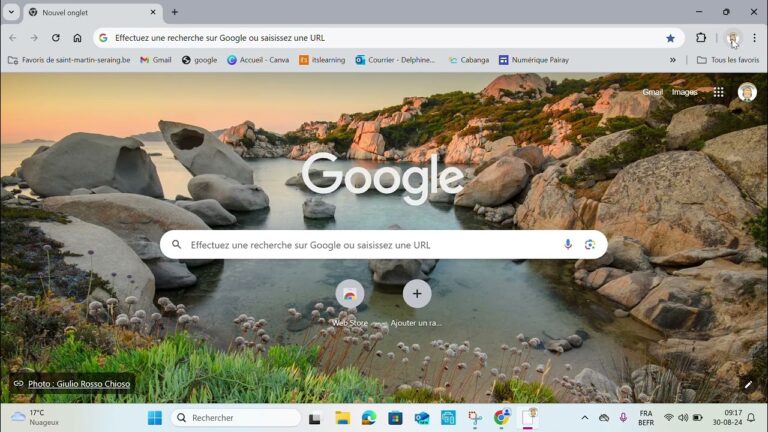Image resolution: width=768 pixels, height=432 pixels.
Task: Open the Google apps grid
Action: (719, 92)
